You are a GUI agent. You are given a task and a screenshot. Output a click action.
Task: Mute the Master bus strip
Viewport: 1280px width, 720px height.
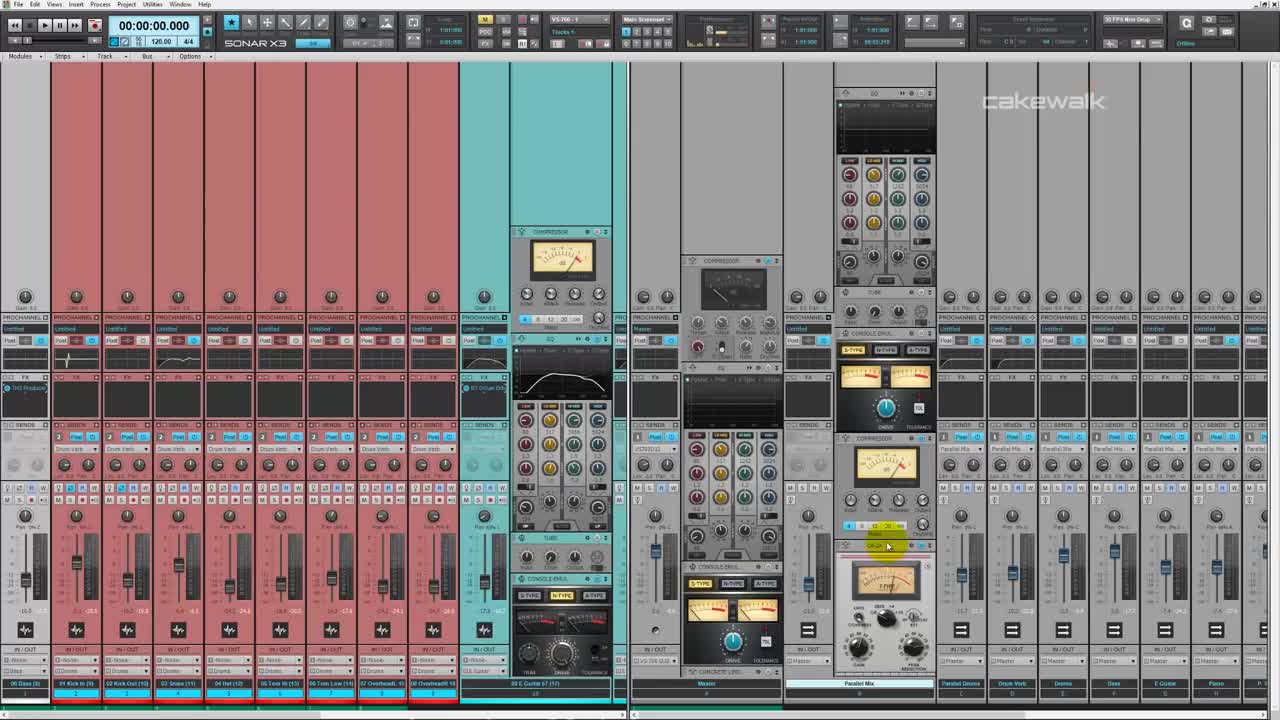pos(638,488)
